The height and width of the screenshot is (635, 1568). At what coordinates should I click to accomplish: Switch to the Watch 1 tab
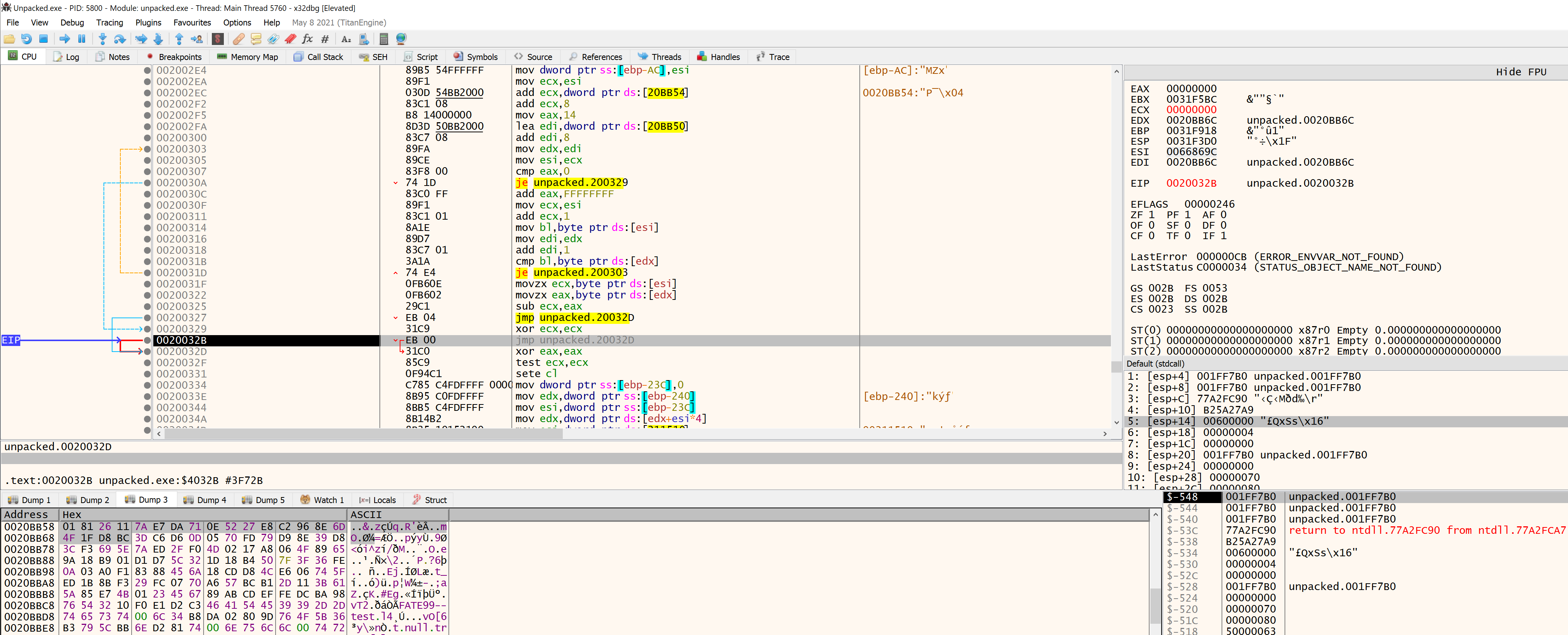(322, 500)
